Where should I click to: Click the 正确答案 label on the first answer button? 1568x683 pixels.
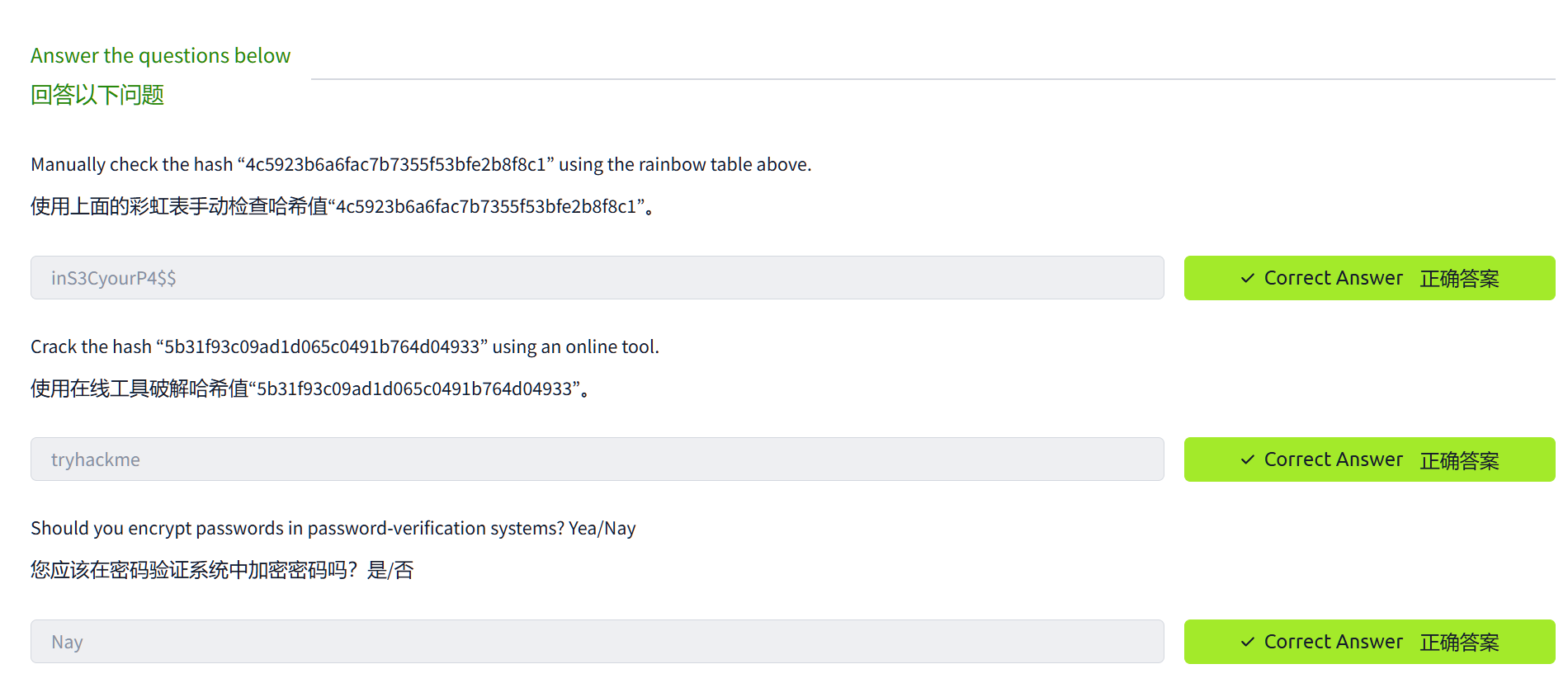point(1459,279)
